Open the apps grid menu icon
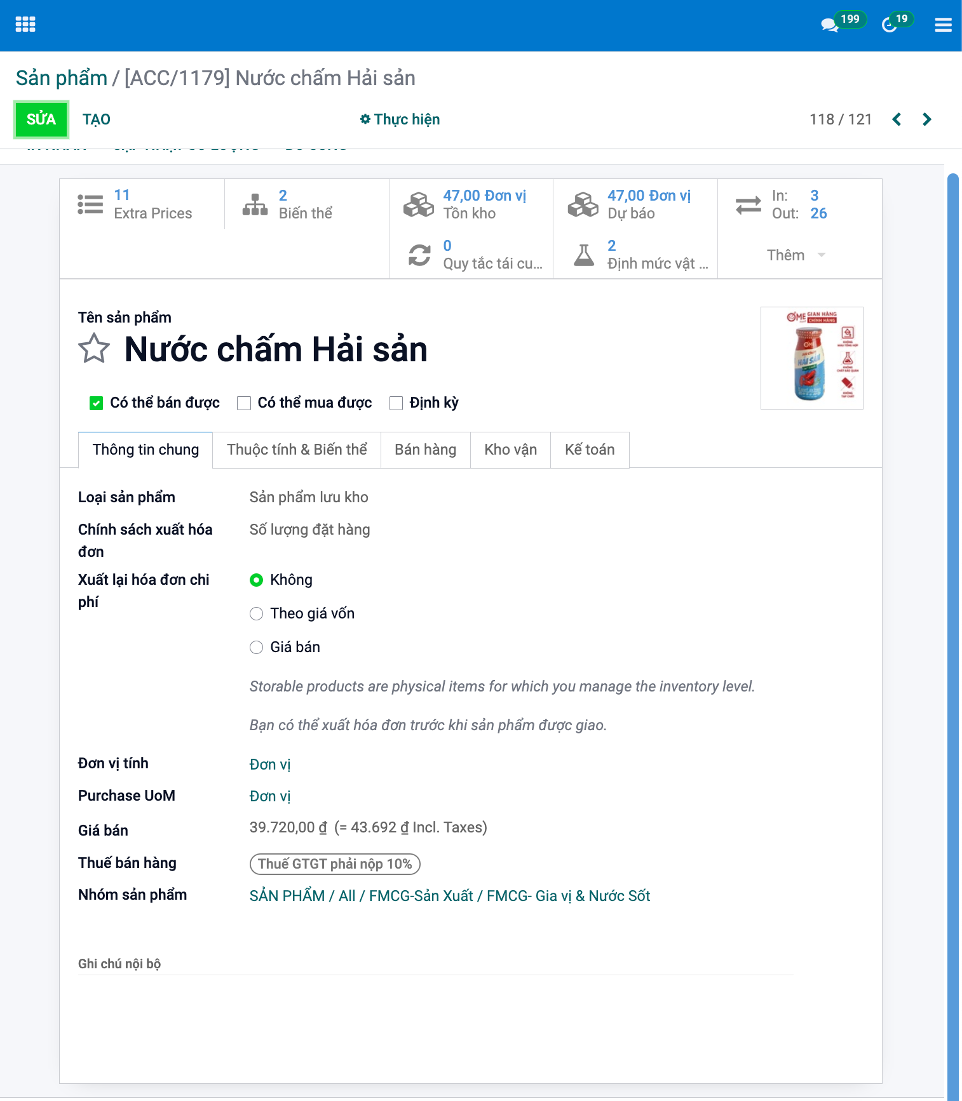 pyautogui.click(x=25, y=25)
